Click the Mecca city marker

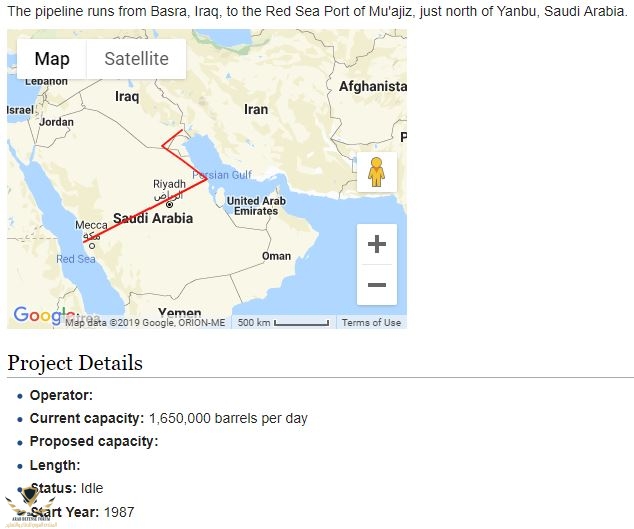pyautogui.click(x=92, y=245)
